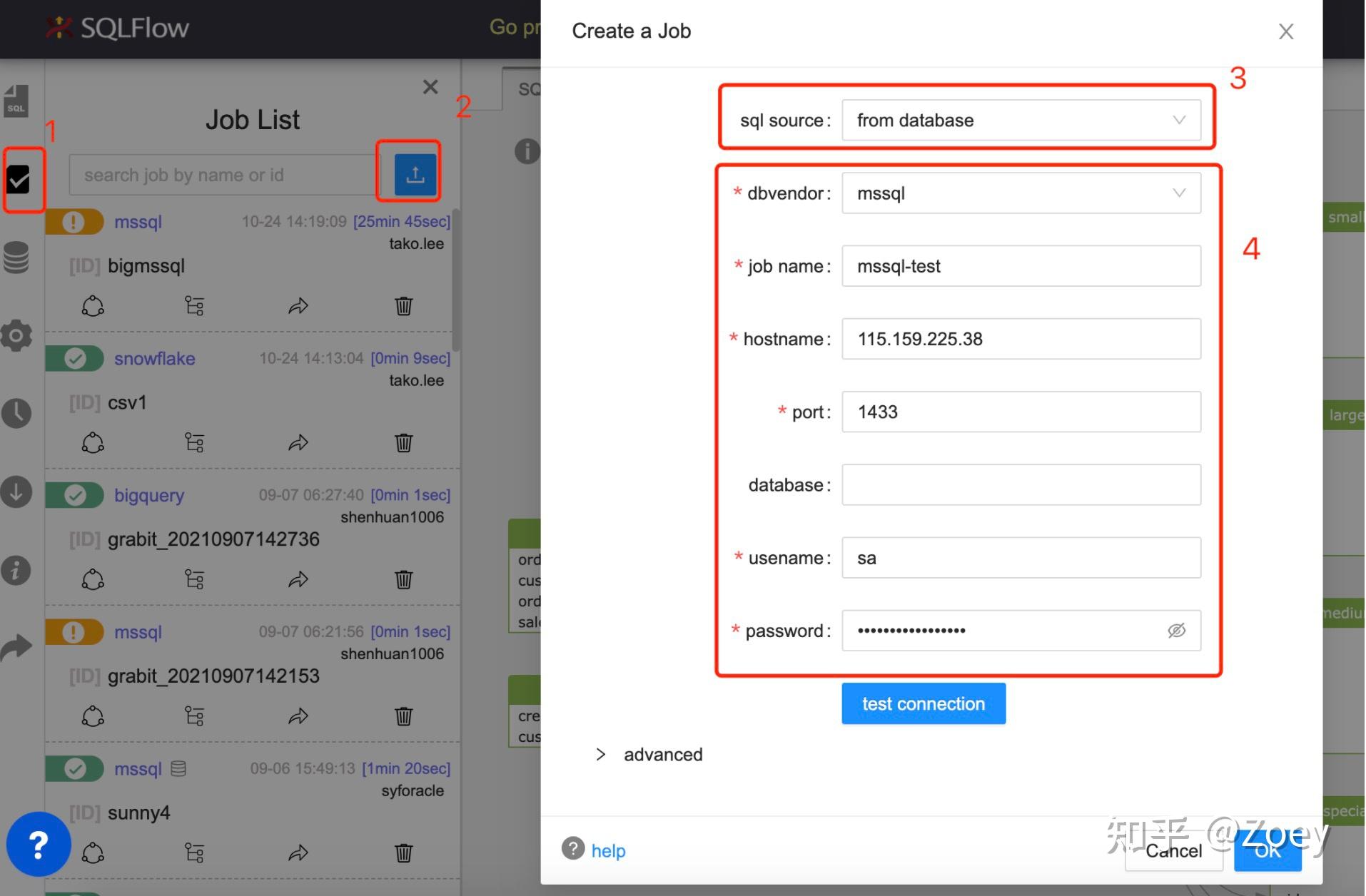Click tree view icon for grabit_20210907142736
The width and height of the screenshot is (1366, 896).
[x=194, y=579]
